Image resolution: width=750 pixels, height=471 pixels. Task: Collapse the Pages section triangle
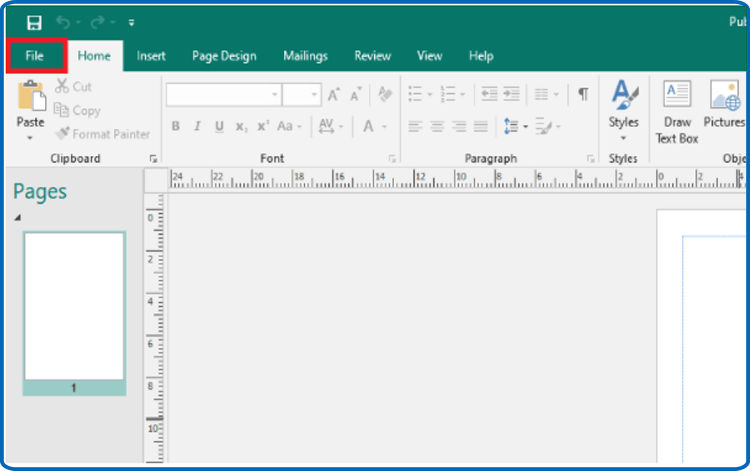pos(18,218)
